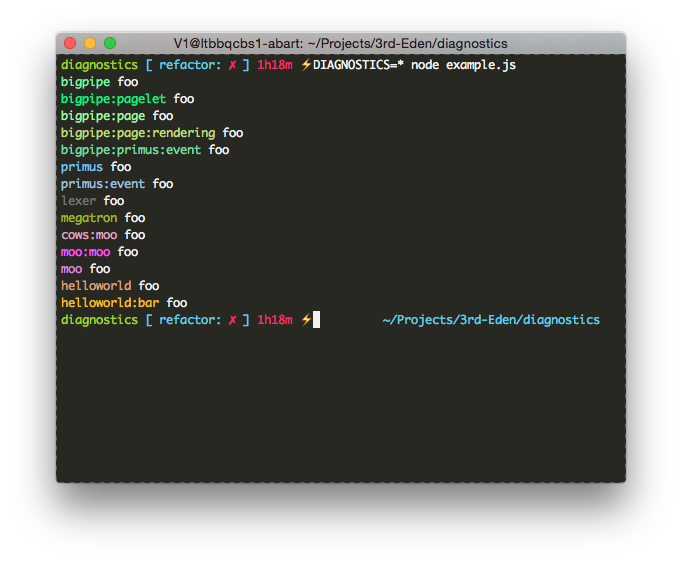Image resolution: width=682 pixels, height=563 pixels.
Task: Close the terminal window with red button
Action: coord(70,43)
